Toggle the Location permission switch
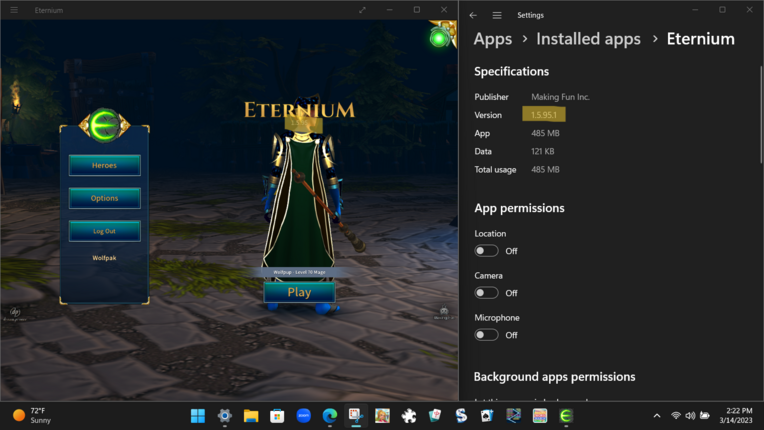Image resolution: width=764 pixels, height=430 pixels. coord(486,251)
